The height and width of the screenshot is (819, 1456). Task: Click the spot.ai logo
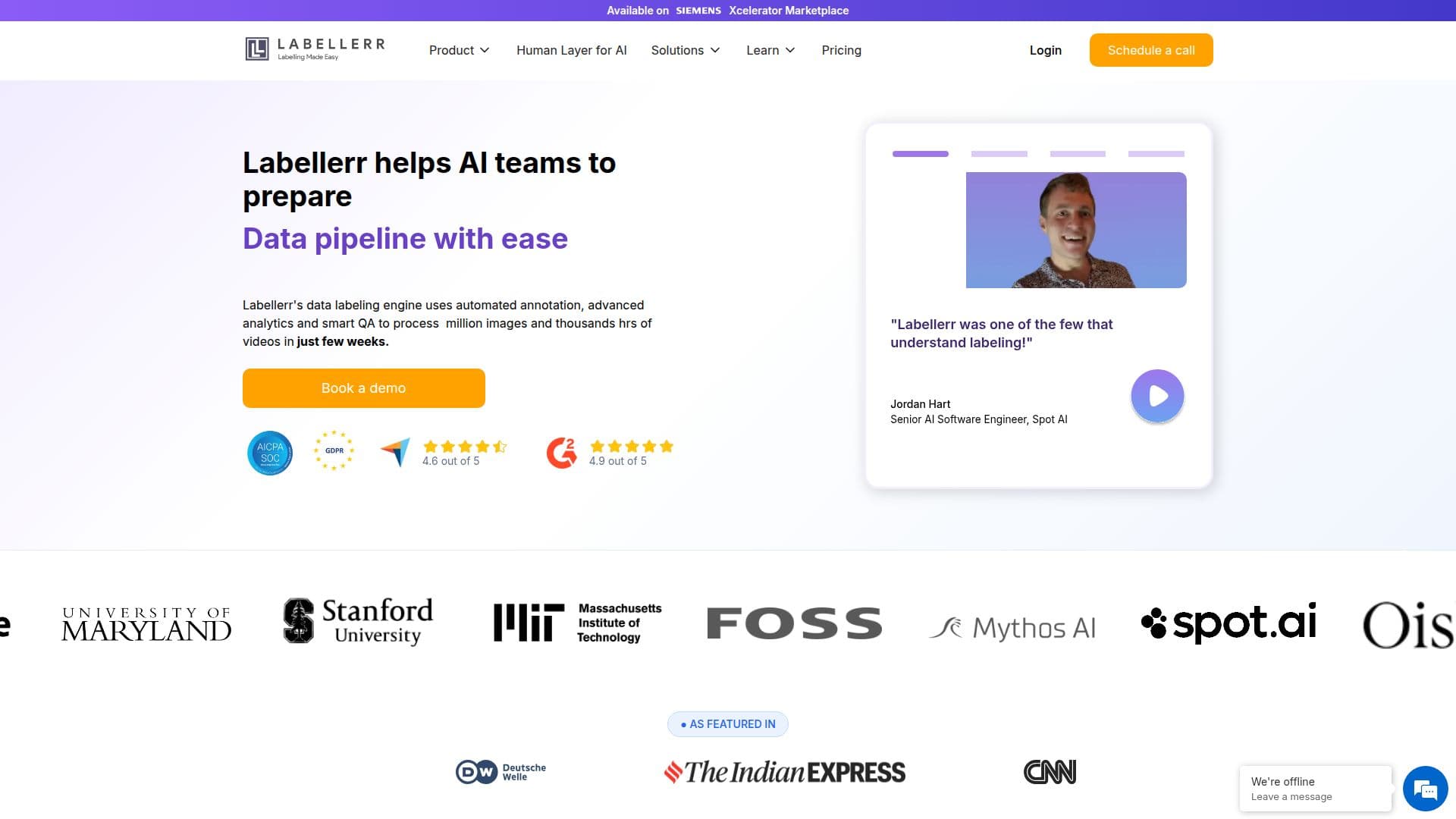point(1228,623)
